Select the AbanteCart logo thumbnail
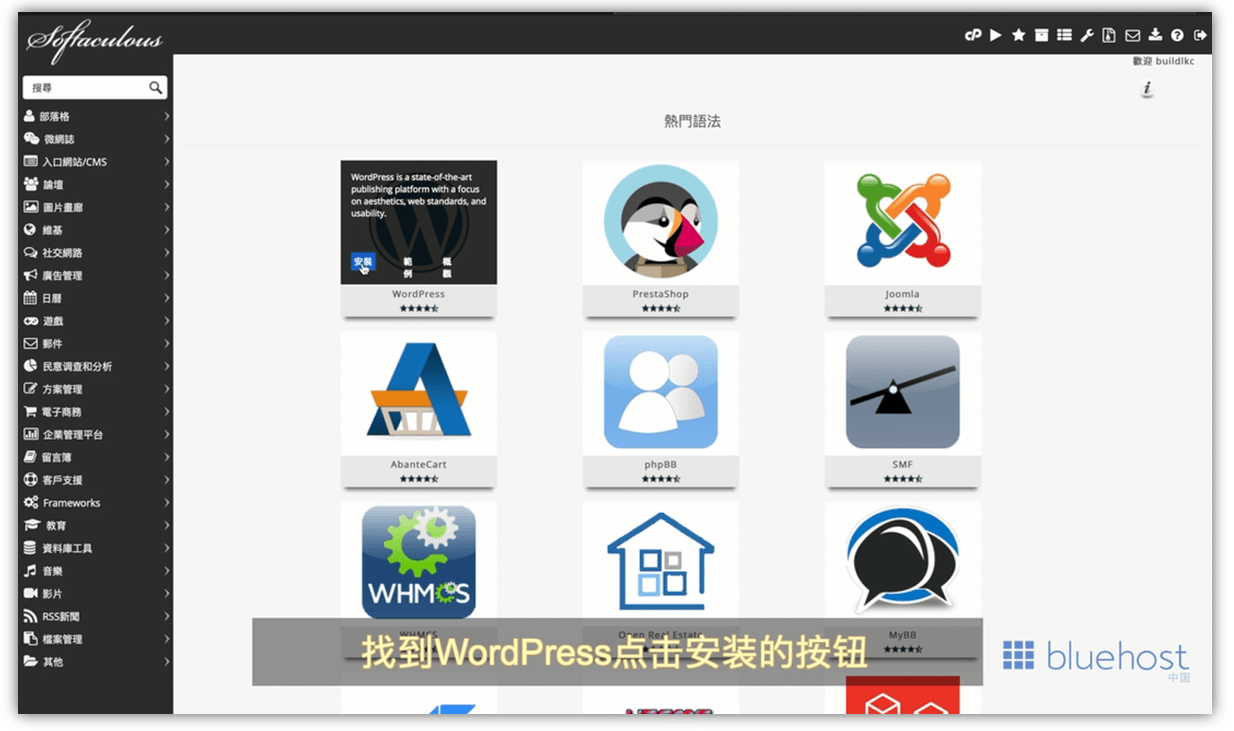Image resolution: width=1234 pixels, height=731 pixels. tap(419, 393)
